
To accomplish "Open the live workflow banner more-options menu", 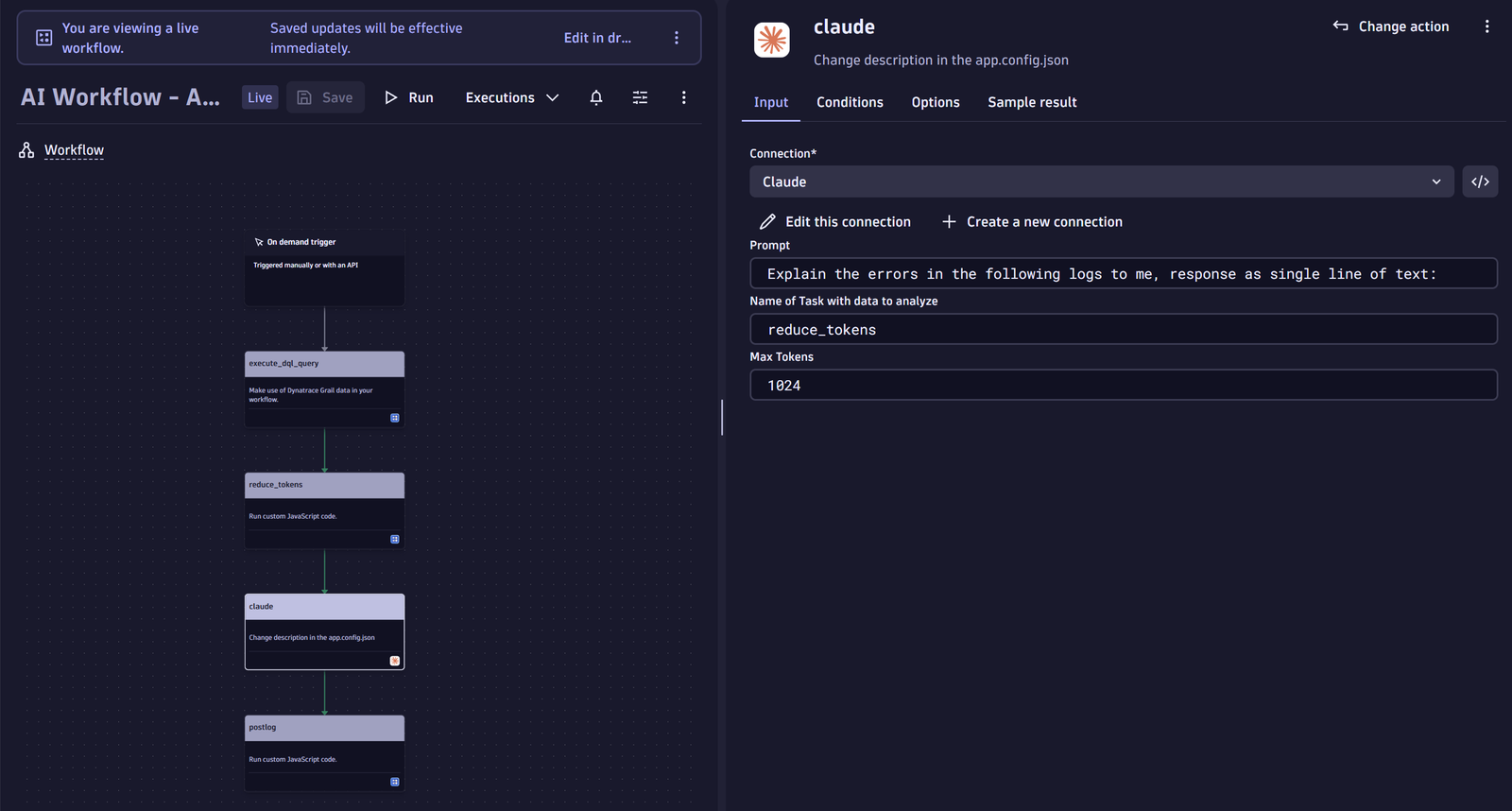I will pos(677,38).
